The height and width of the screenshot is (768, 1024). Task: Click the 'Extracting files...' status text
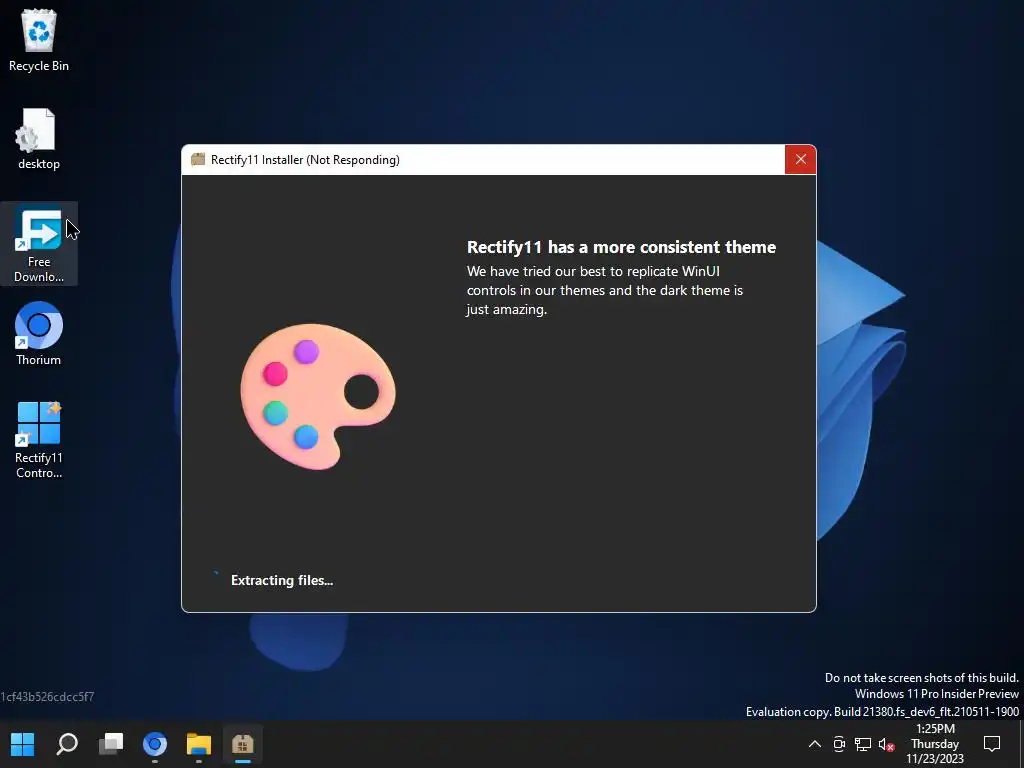coord(281,580)
